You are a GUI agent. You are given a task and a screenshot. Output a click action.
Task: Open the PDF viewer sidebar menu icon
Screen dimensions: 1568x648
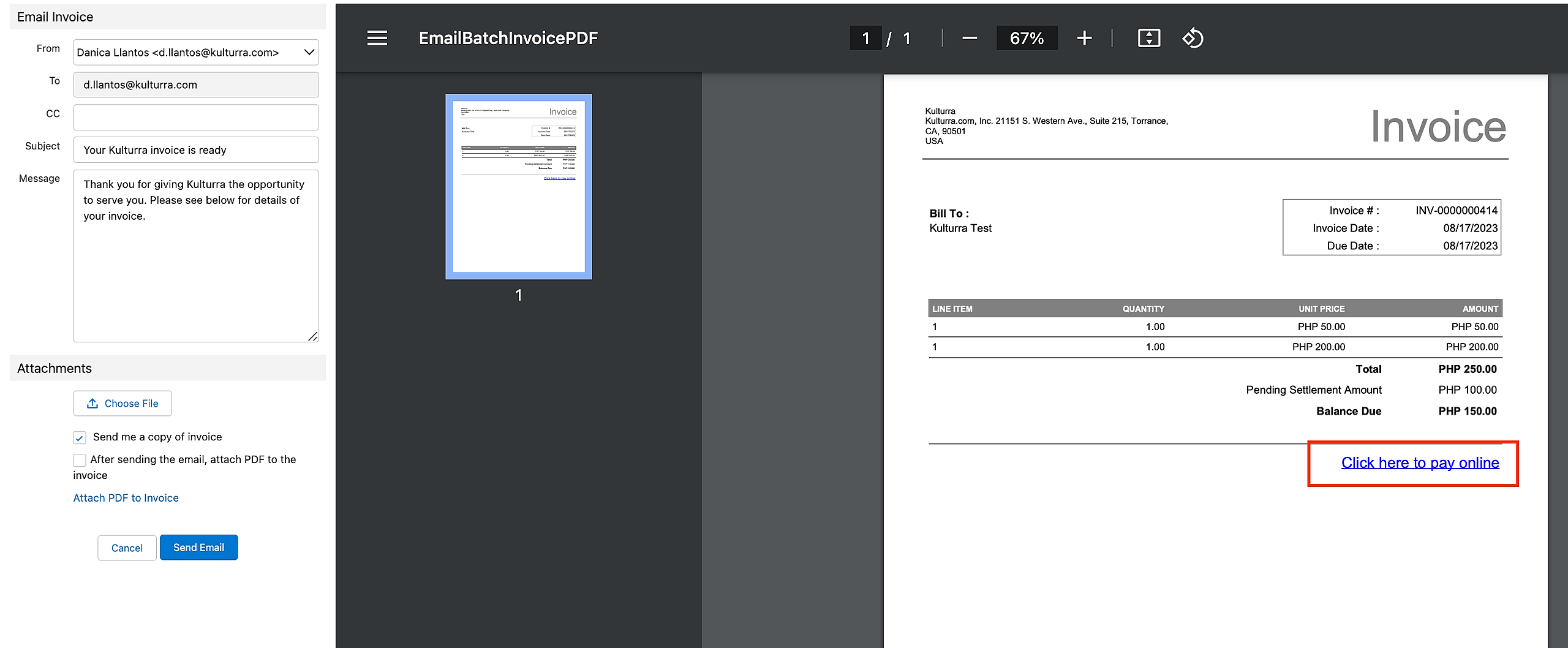[377, 38]
